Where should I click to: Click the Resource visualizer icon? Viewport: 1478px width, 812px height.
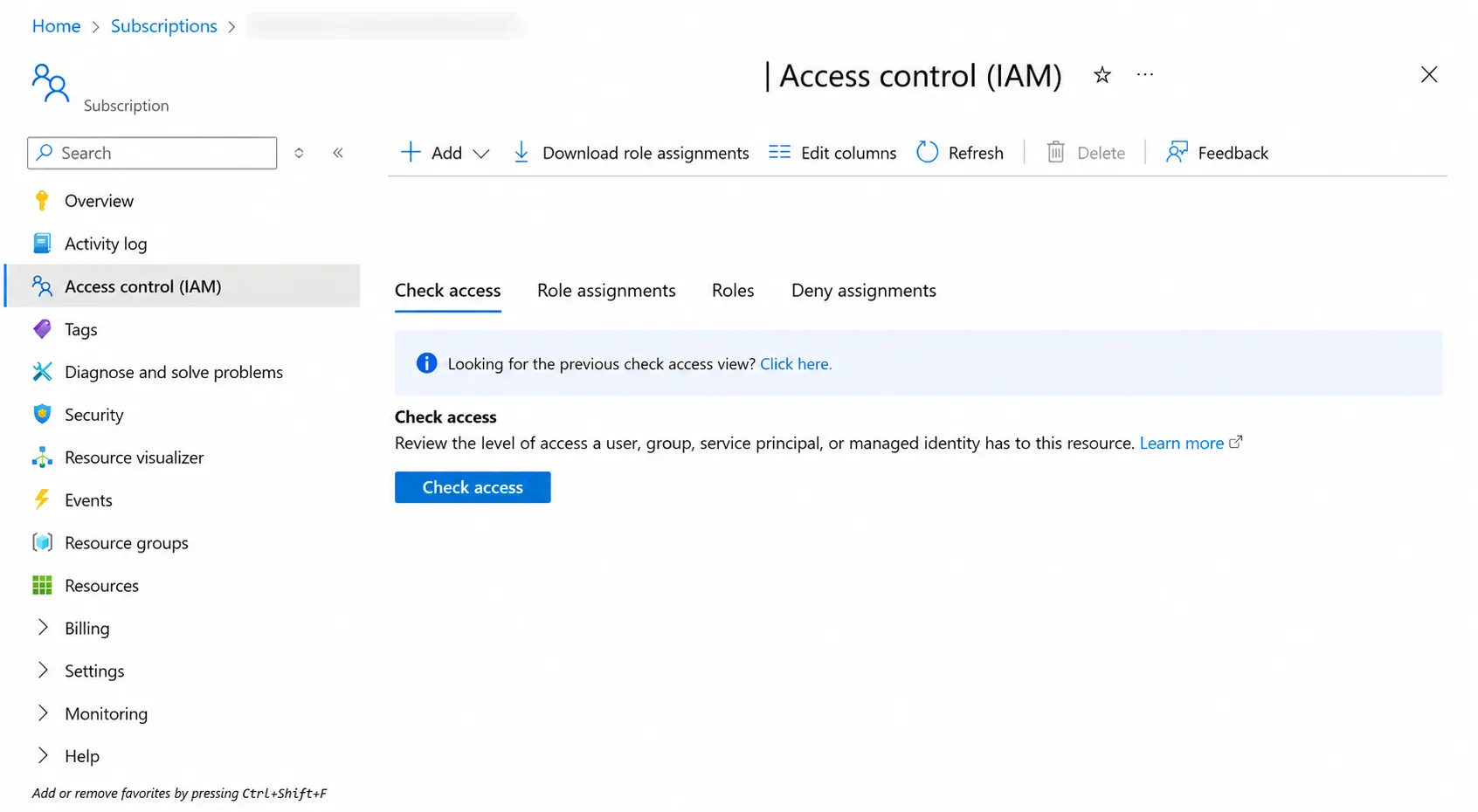click(x=42, y=458)
